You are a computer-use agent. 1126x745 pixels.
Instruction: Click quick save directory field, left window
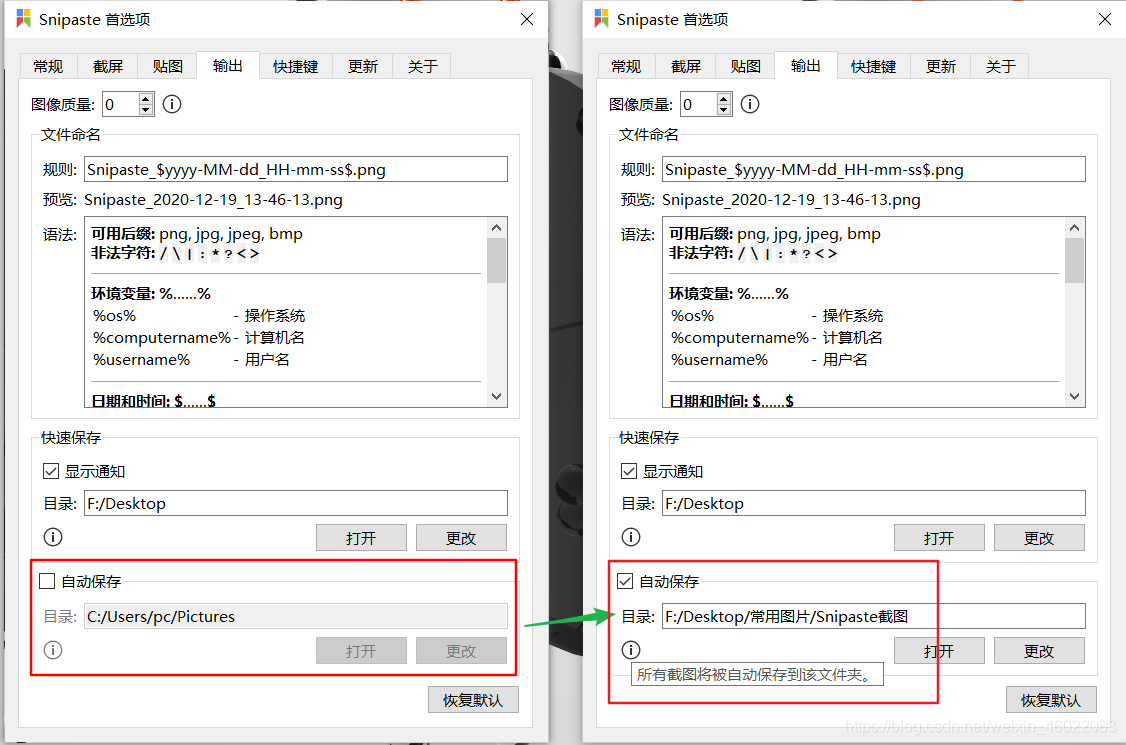point(296,503)
